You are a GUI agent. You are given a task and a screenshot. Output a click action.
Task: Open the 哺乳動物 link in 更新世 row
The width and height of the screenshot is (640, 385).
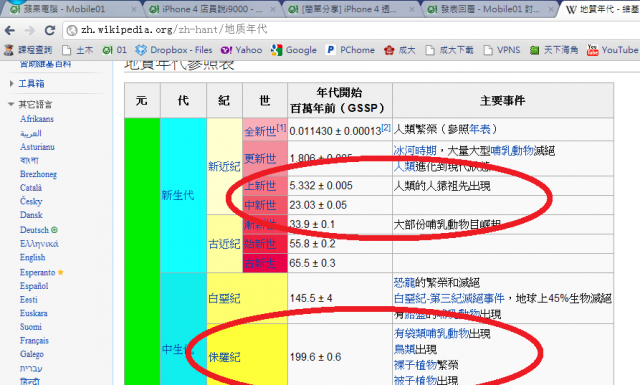[x=512, y=151]
